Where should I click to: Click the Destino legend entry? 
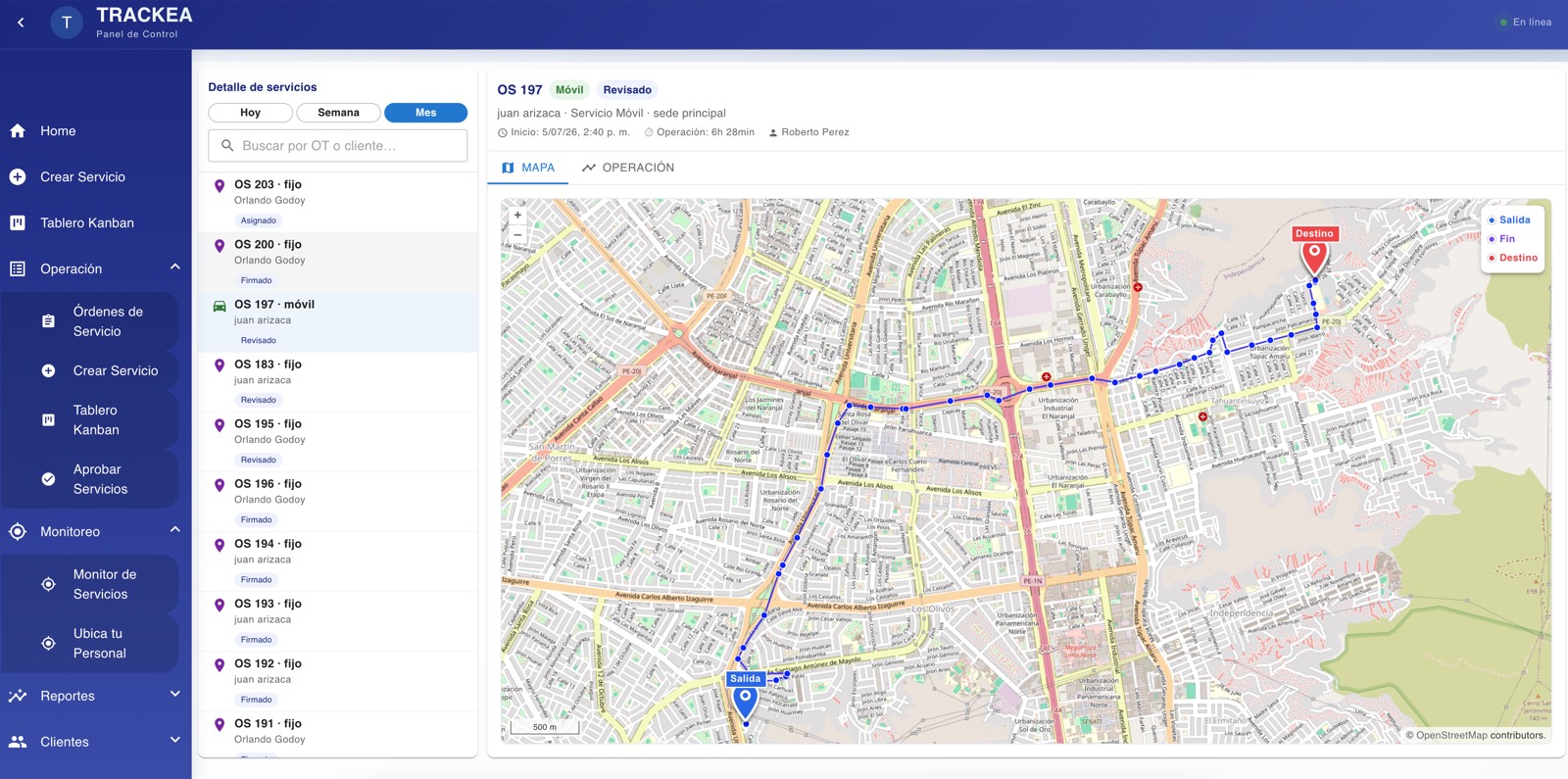click(1513, 258)
